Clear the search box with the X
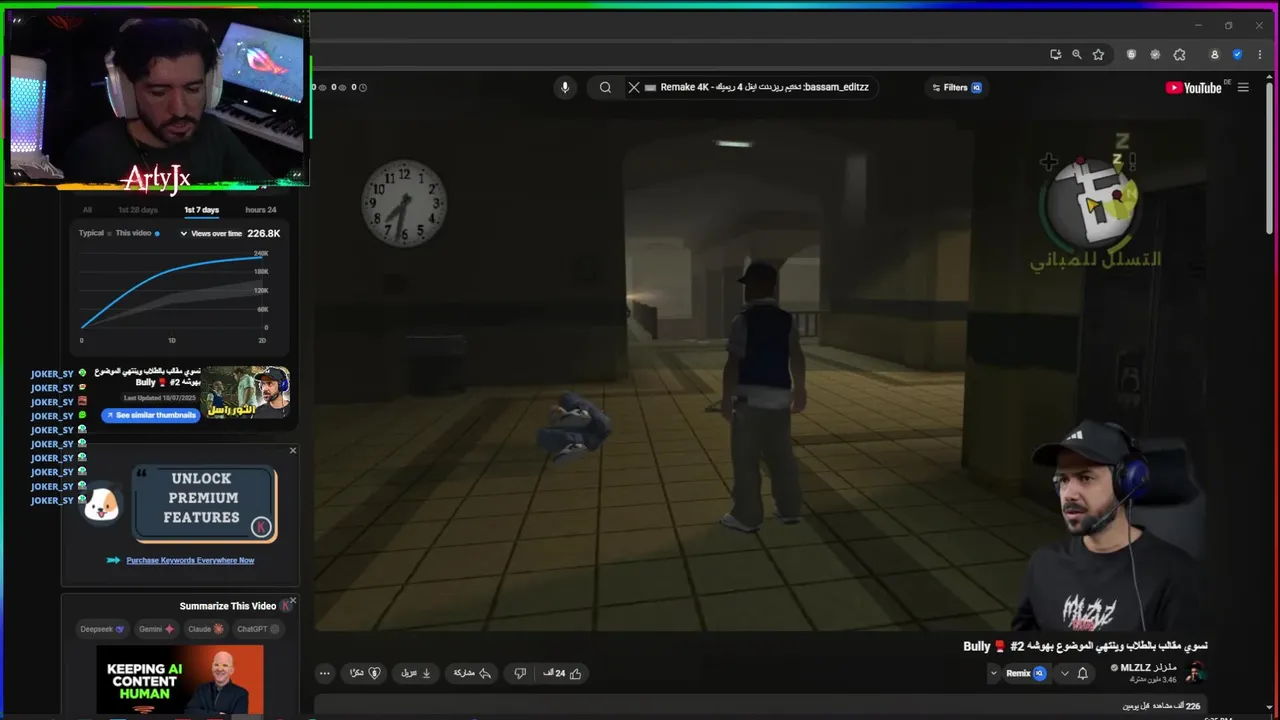The height and width of the screenshot is (720, 1280). click(634, 87)
